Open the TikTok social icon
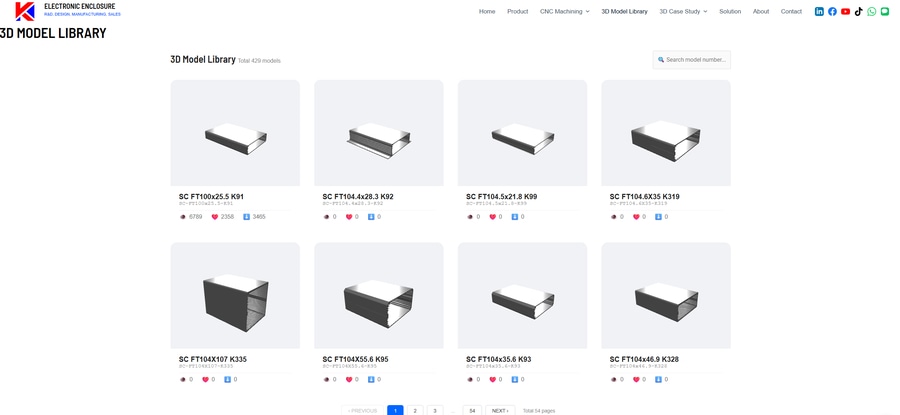900x415 pixels. click(859, 11)
